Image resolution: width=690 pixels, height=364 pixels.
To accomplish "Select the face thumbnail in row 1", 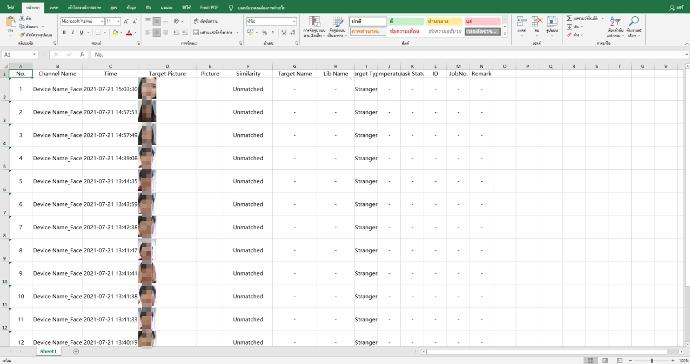I will pos(147,88).
